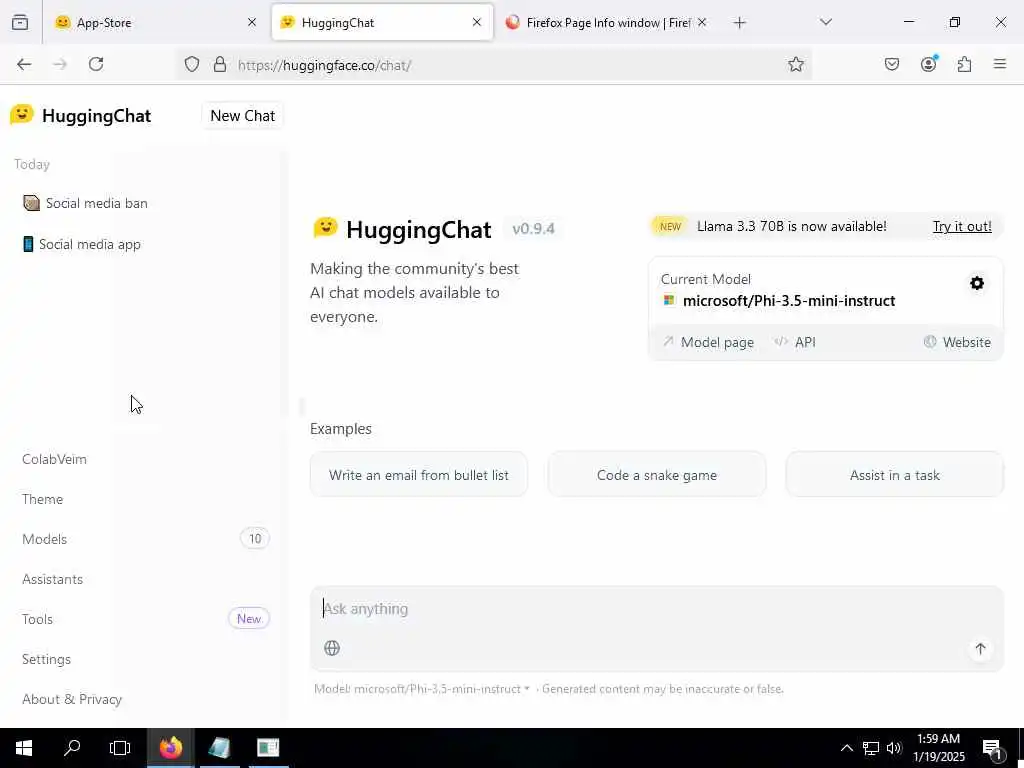Viewport: 1024px width, 768px height.
Task: Open the volume speaker tray icon
Action: tap(894, 748)
